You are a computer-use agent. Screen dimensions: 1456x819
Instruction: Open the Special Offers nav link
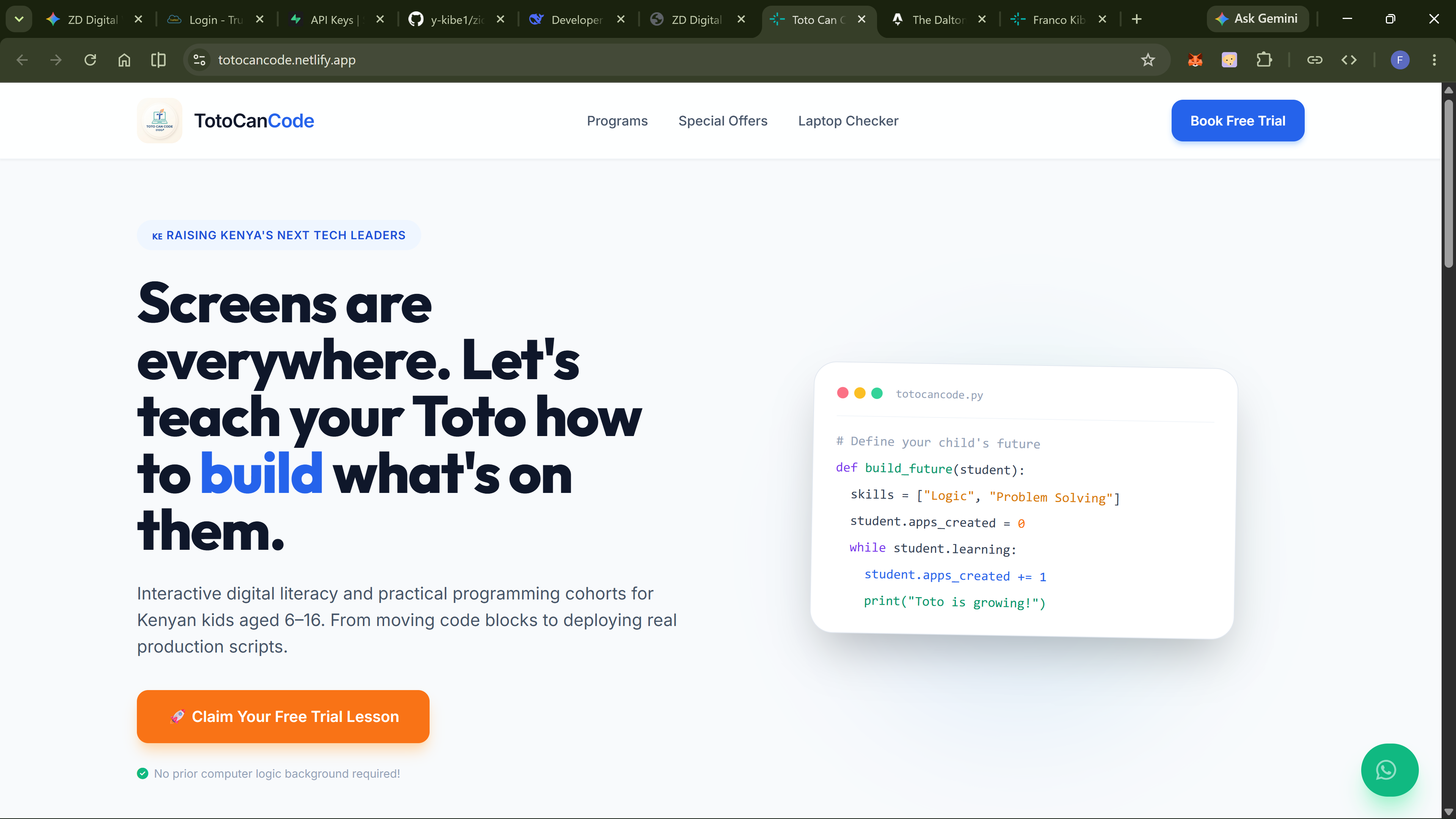[x=723, y=121]
